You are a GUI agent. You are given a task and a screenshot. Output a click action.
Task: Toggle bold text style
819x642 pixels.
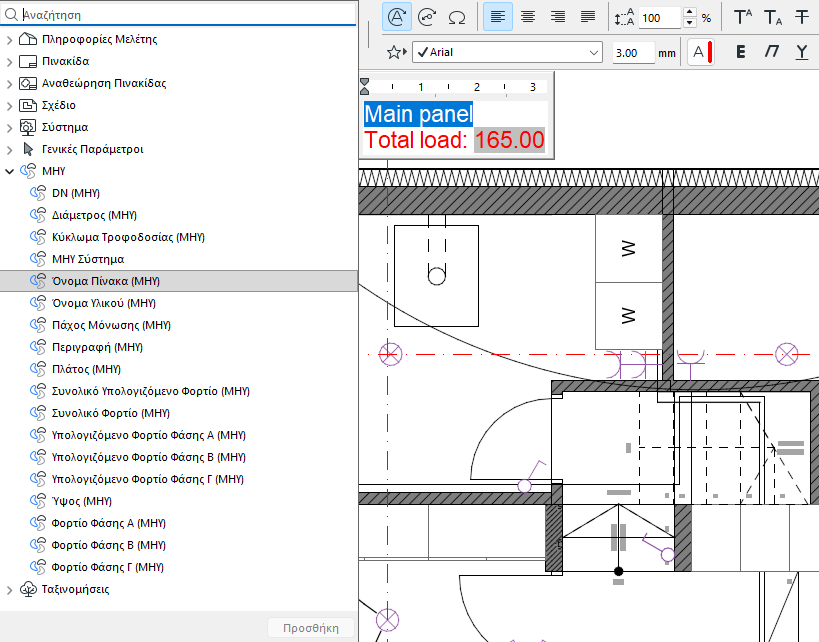tap(741, 52)
